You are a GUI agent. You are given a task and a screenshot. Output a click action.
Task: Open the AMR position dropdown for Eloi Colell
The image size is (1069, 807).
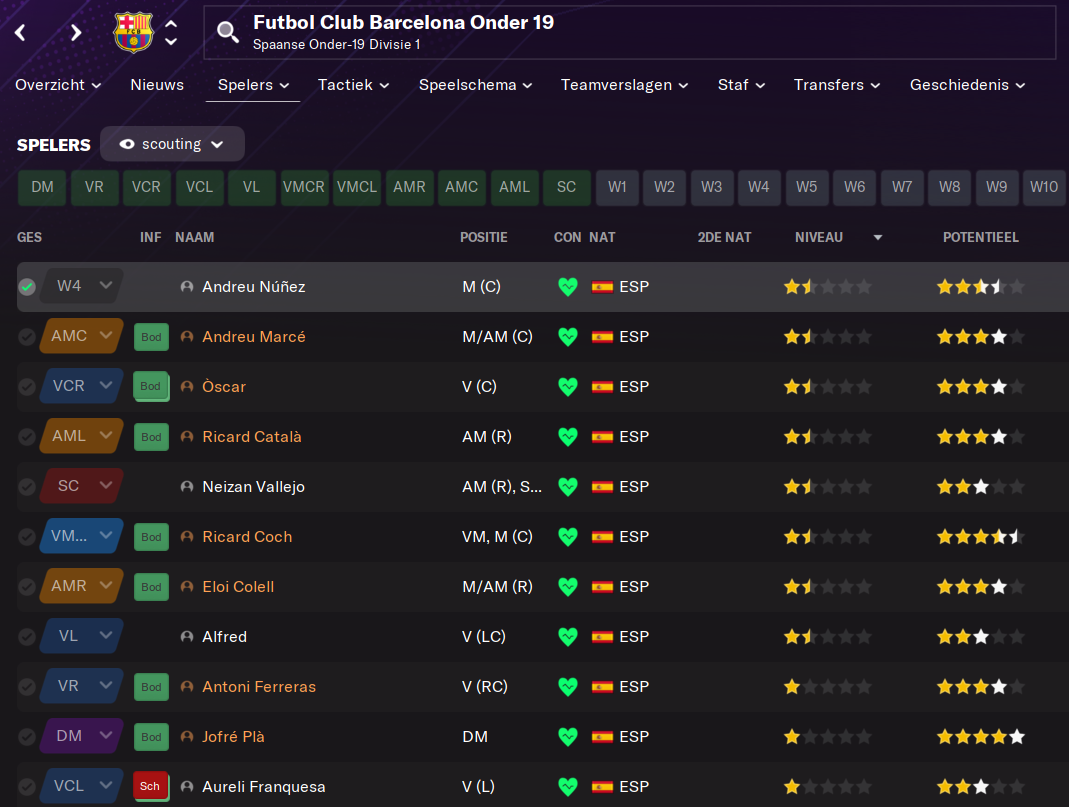(82, 585)
